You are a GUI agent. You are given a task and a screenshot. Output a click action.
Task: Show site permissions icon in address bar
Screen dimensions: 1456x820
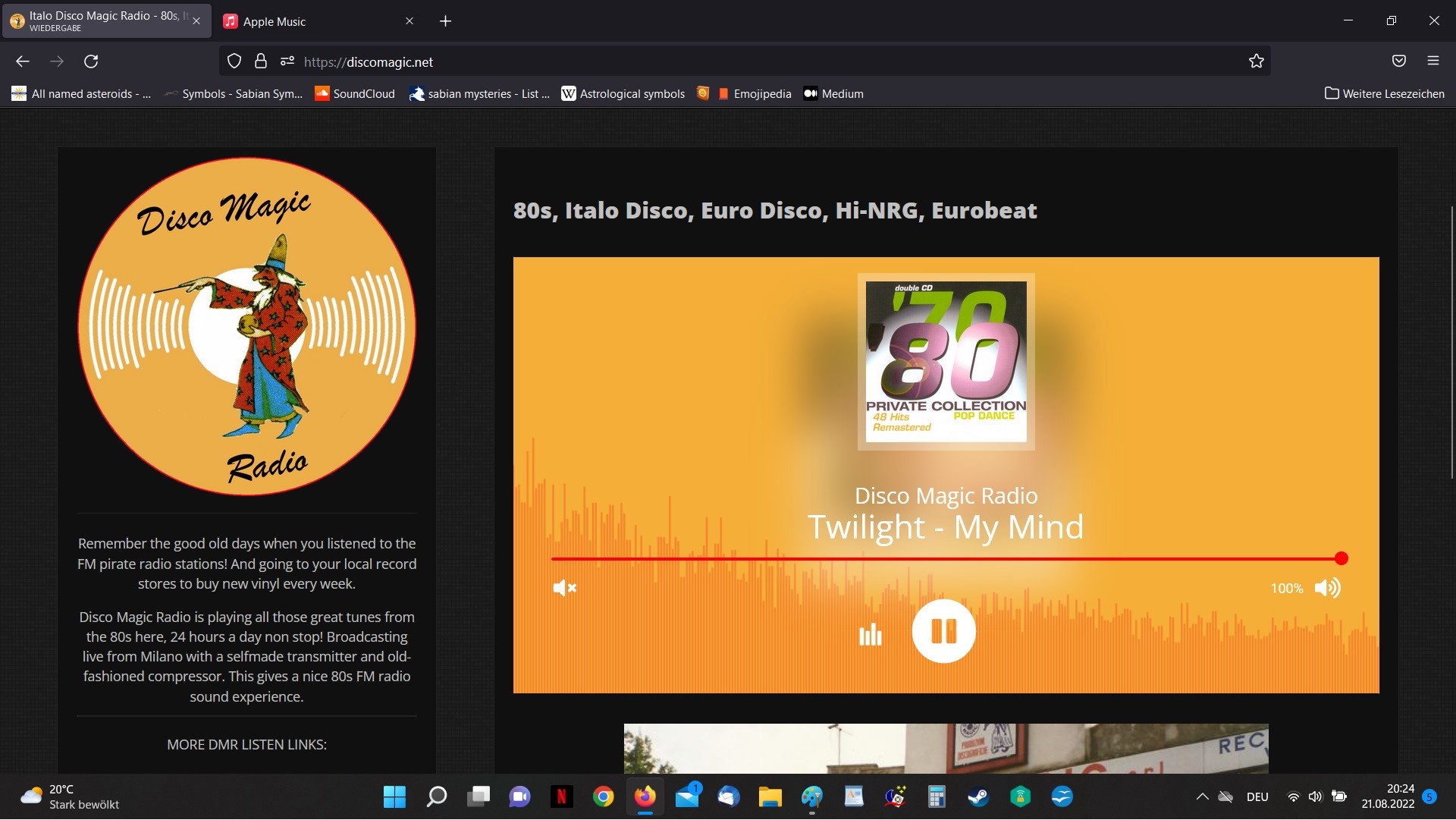click(x=287, y=61)
